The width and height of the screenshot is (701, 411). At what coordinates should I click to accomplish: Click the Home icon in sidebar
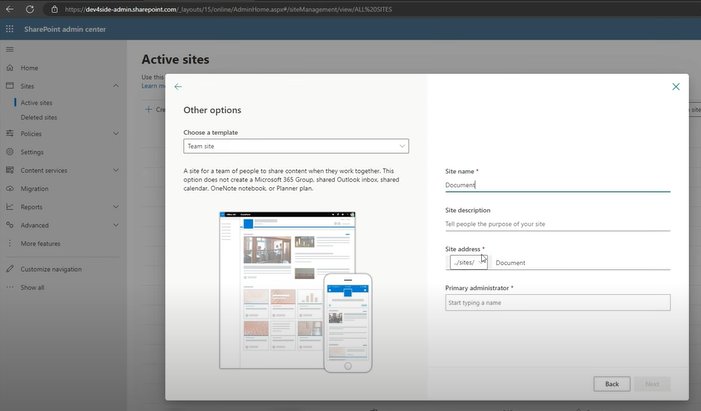tap(10, 68)
